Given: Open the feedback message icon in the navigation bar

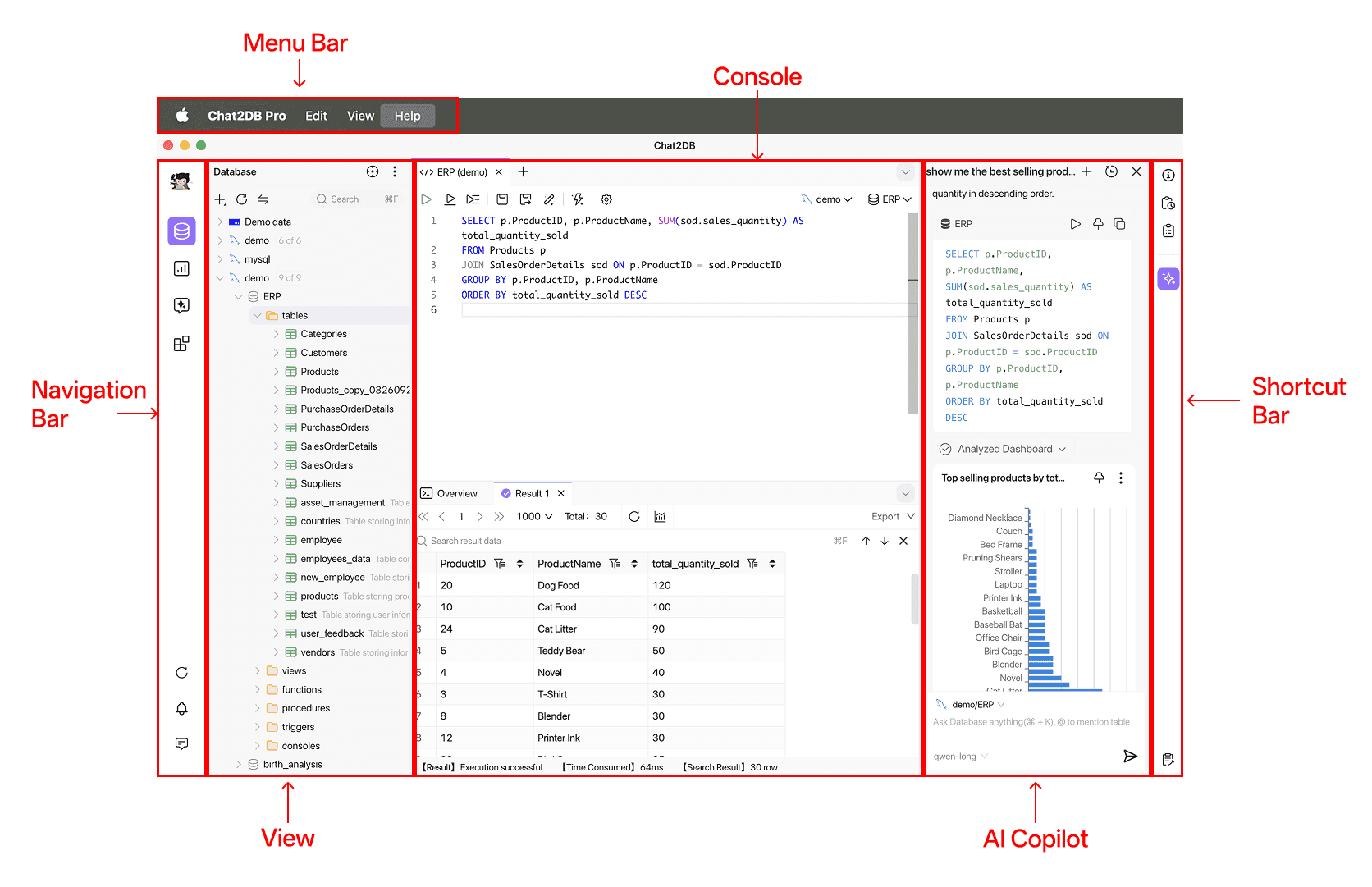Looking at the screenshot, I should 182,743.
